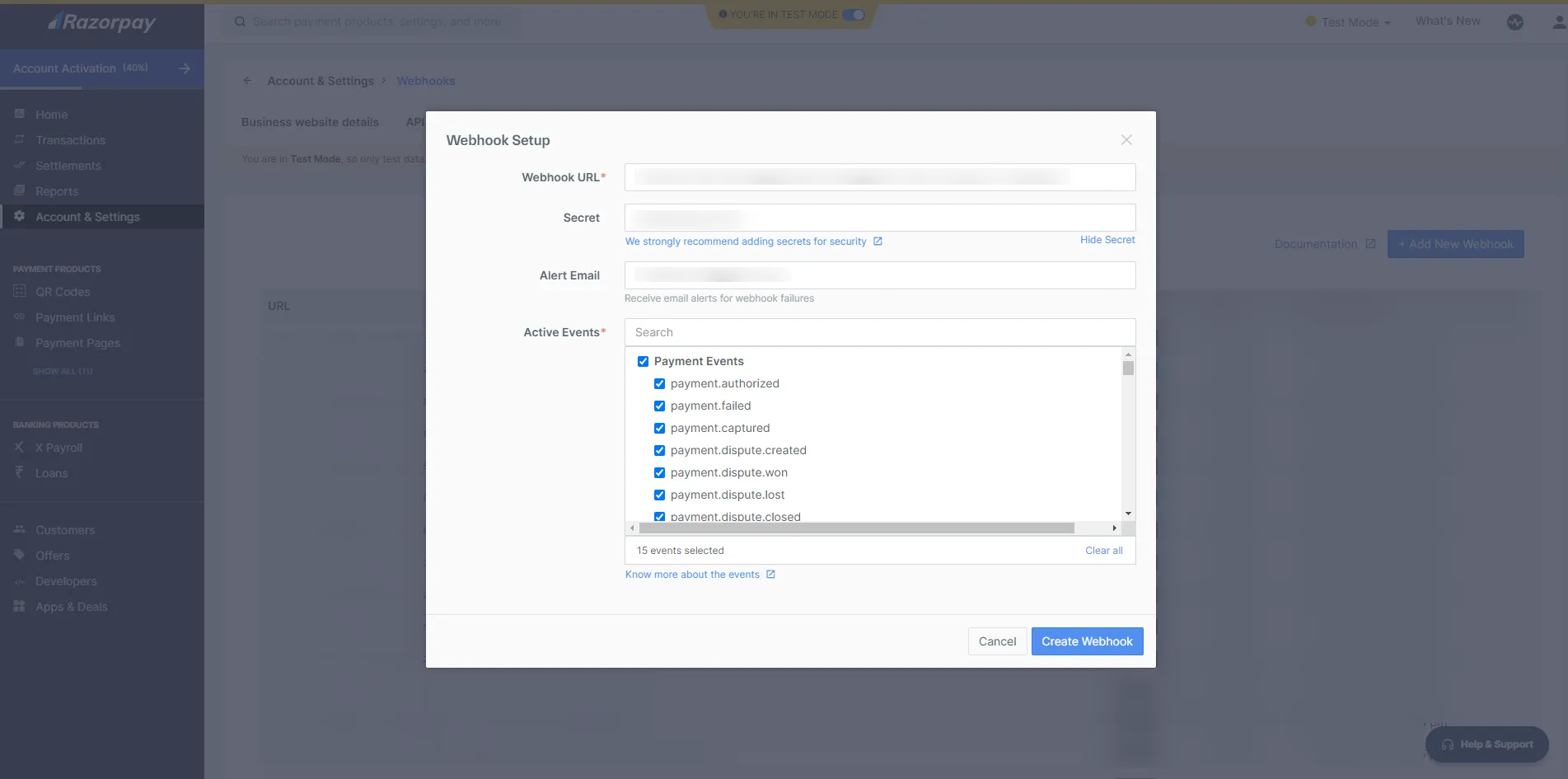Viewport: 1568px width, 779px height.
Task: Uncheck payment.dispute.lost event
Action: coord(659,495)
